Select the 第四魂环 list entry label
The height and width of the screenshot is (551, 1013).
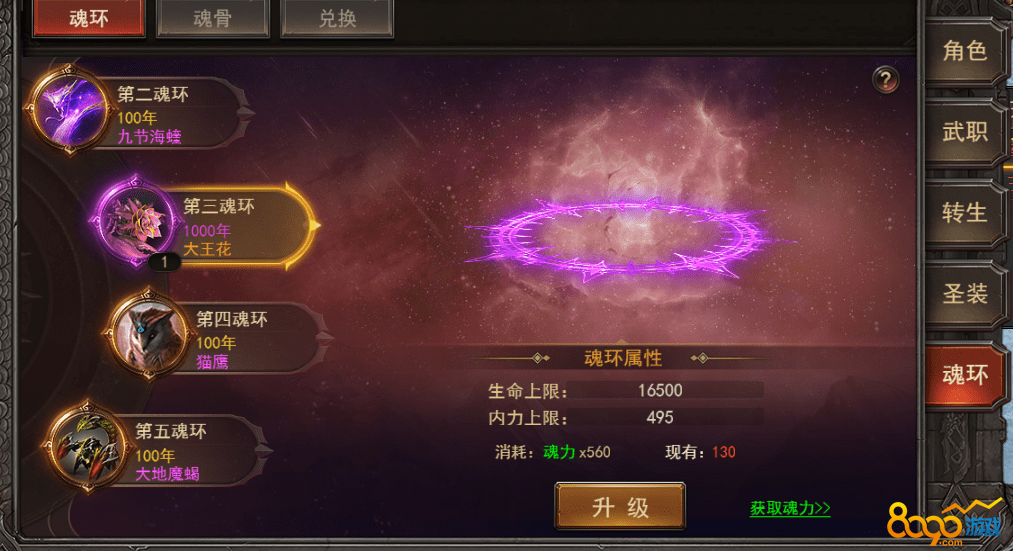click(231, 319)
